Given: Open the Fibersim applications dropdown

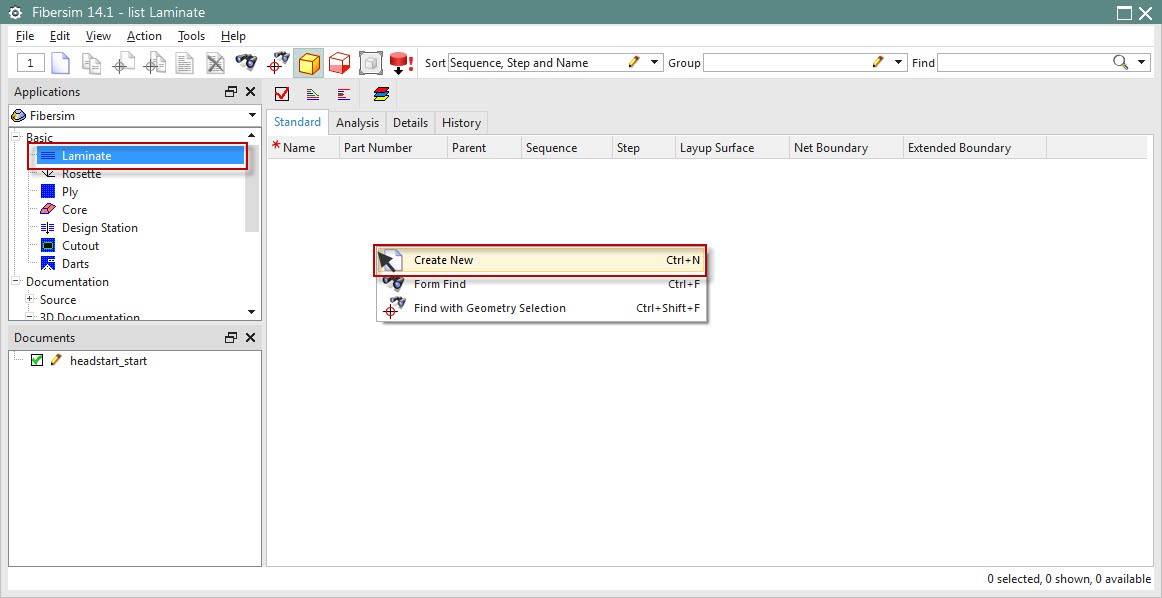Looking at the screenshot, I should coord(252,116).
